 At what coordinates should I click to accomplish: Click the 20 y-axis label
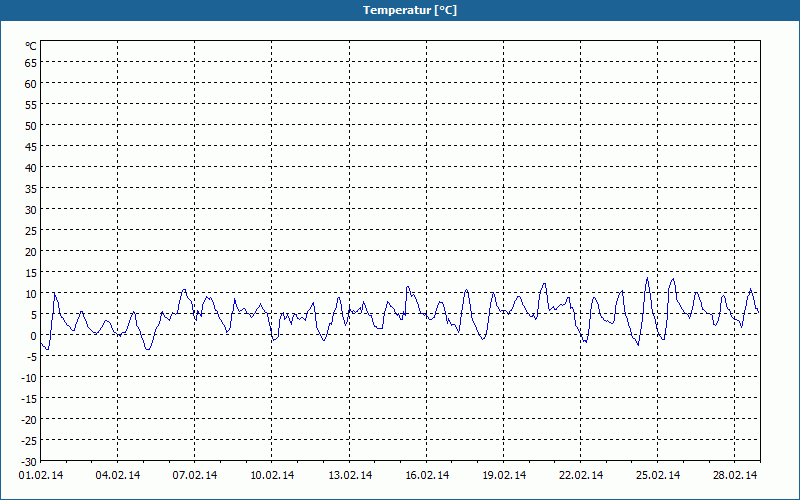click(x=31, y=252)
